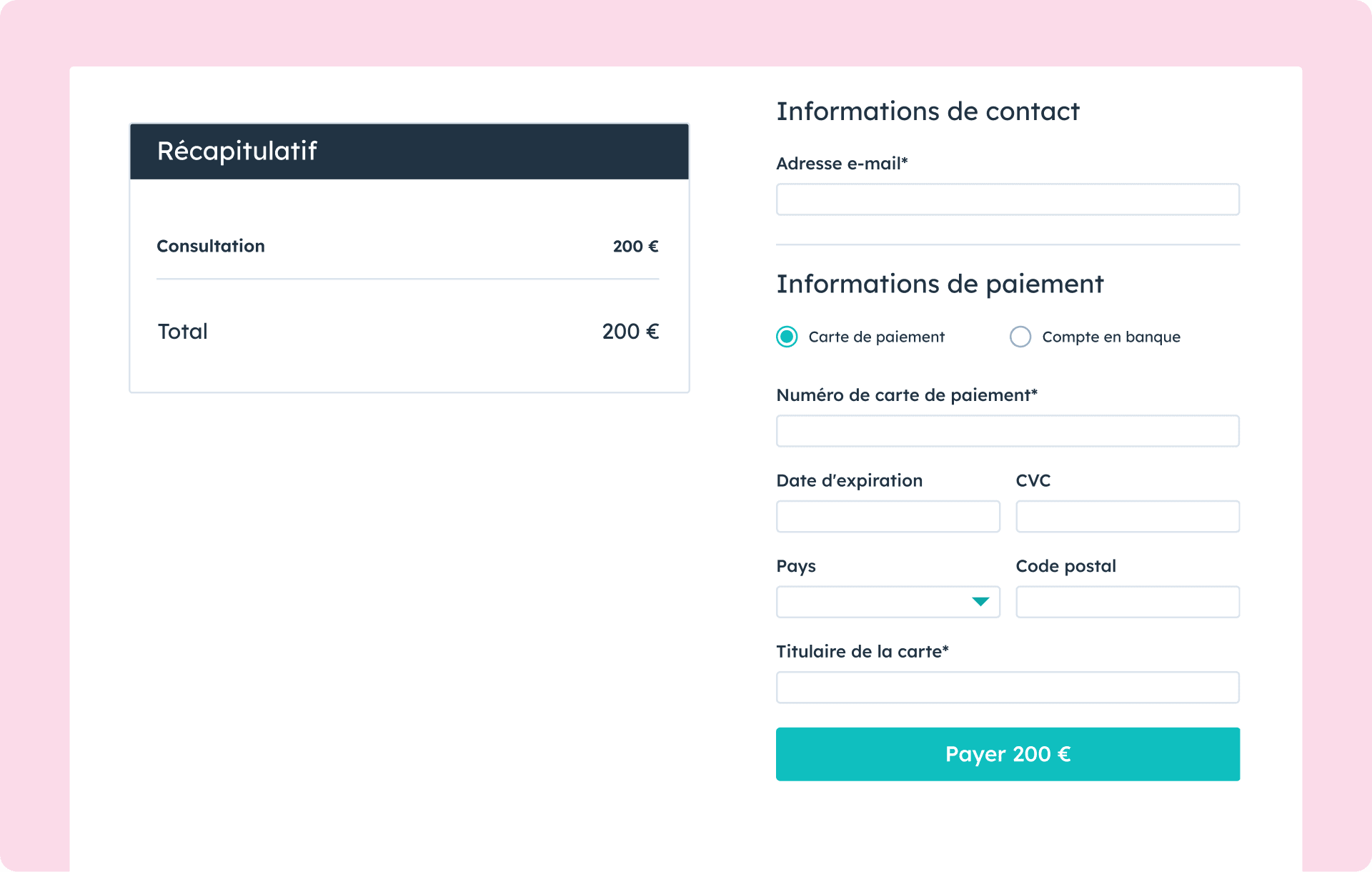Click the "Carte de paiement" option label
Viewport: 1372px width, 872px height.
point(876,337)
